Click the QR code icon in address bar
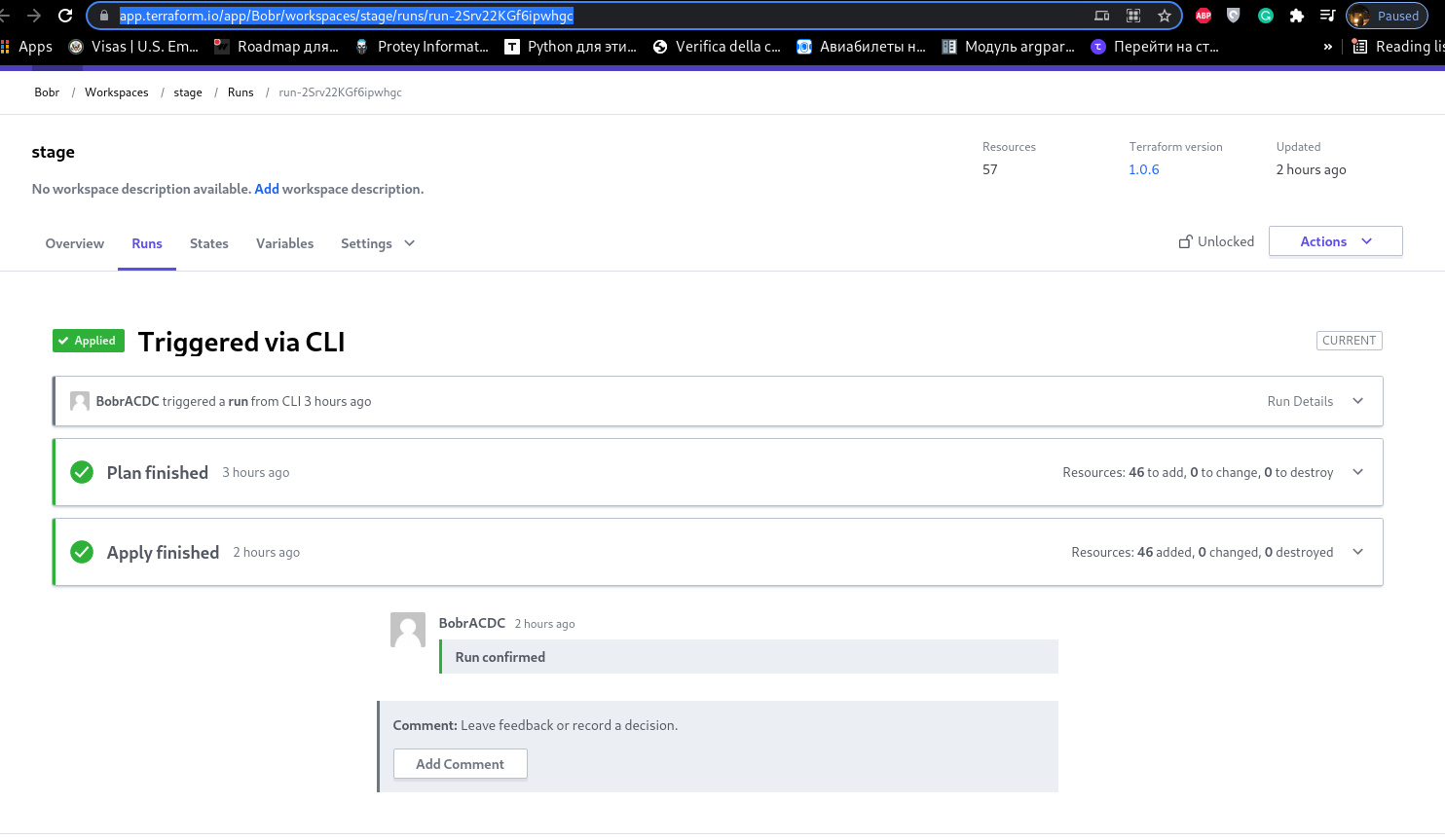The width and height of the screenshot is (1445, 840). point(1133,16)
